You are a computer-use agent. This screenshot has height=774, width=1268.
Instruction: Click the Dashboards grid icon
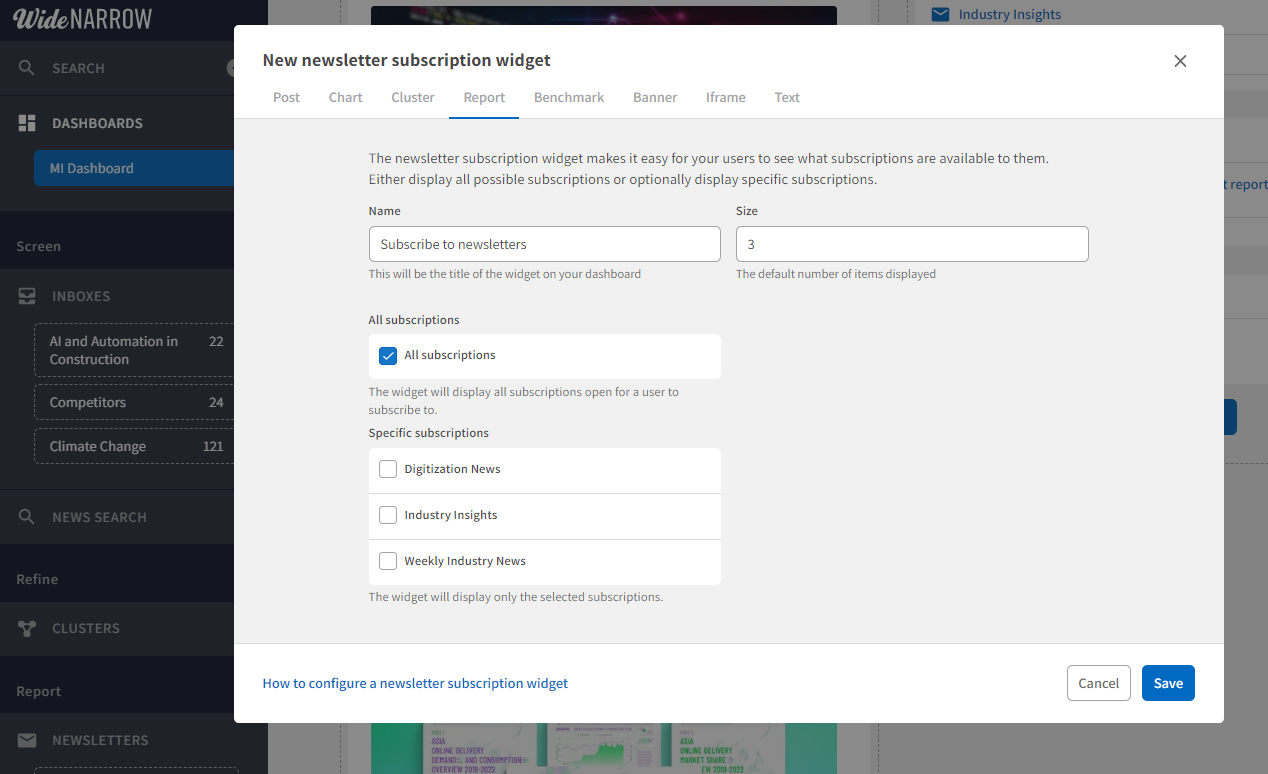[x=27, y=123]
